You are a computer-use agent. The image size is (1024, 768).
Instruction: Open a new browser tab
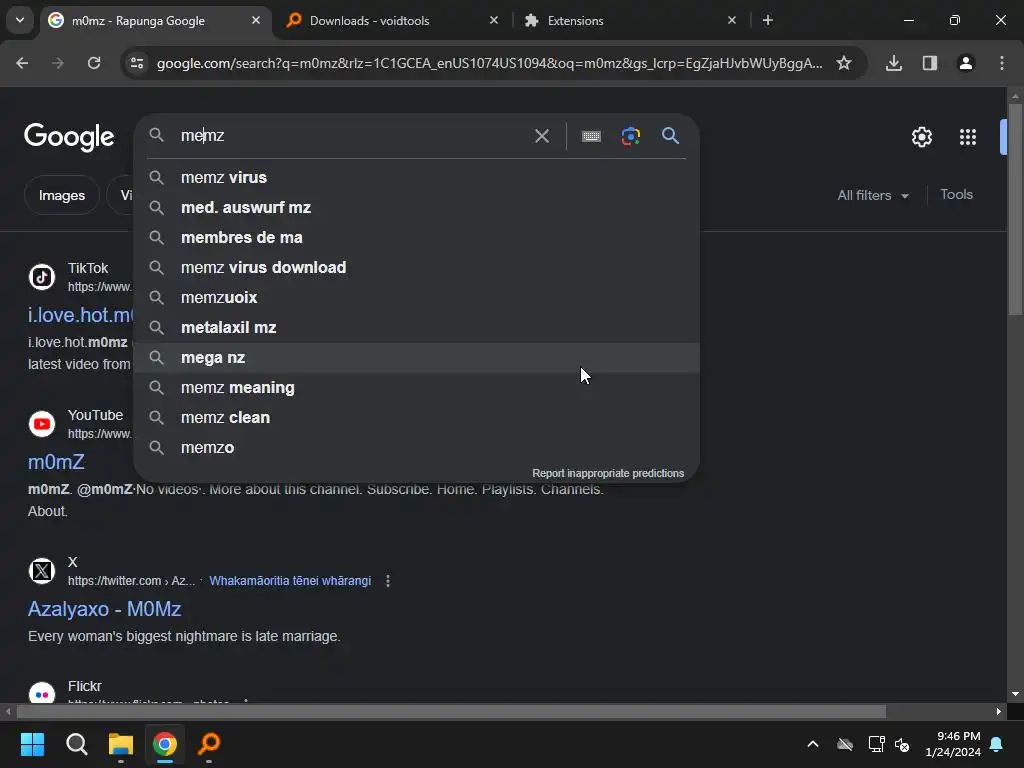coord(768,20)
